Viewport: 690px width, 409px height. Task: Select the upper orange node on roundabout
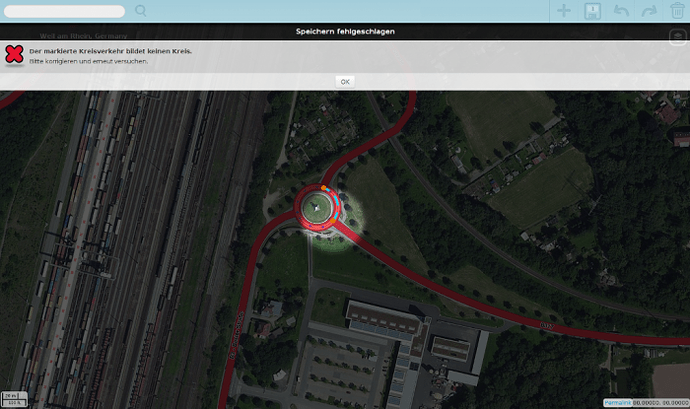(325, 188)
